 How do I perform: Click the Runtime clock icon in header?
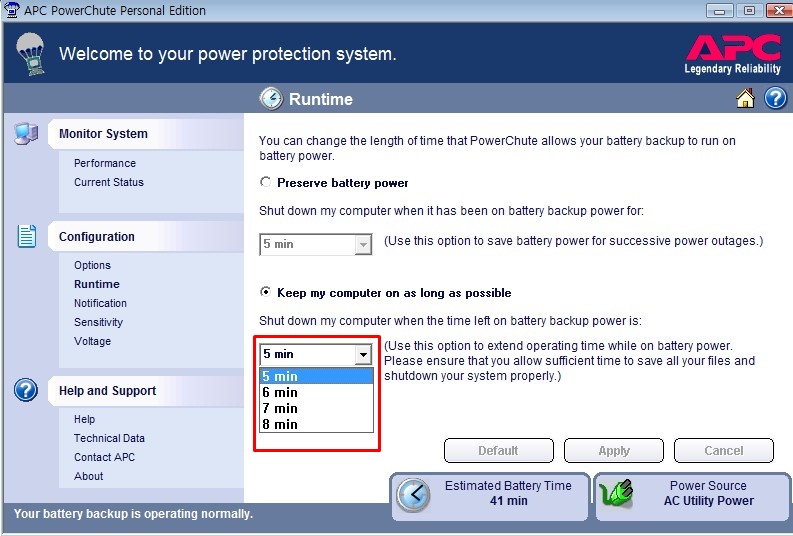271,99
